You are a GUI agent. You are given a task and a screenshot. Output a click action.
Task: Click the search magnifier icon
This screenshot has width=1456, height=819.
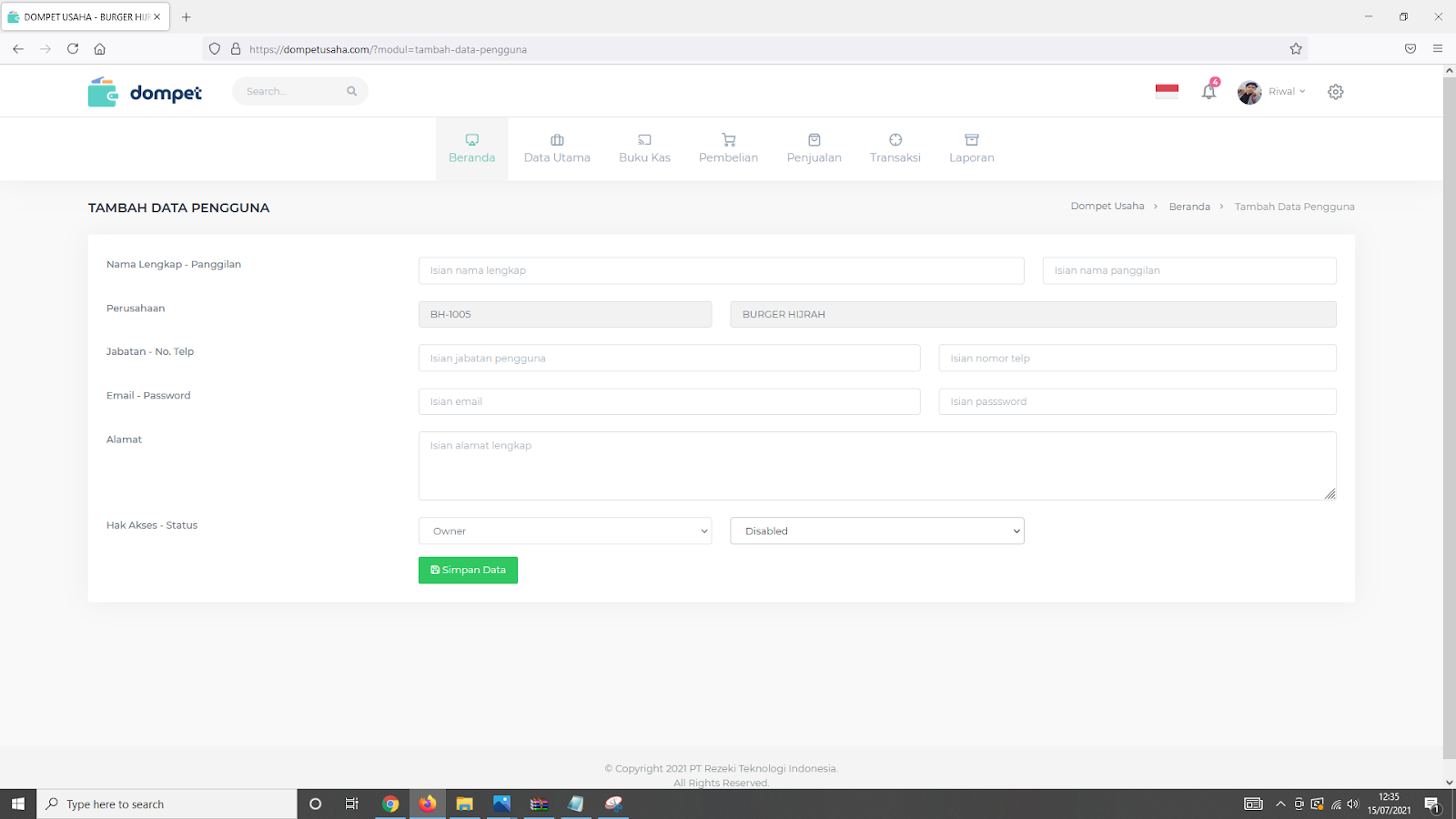point(352,91)
